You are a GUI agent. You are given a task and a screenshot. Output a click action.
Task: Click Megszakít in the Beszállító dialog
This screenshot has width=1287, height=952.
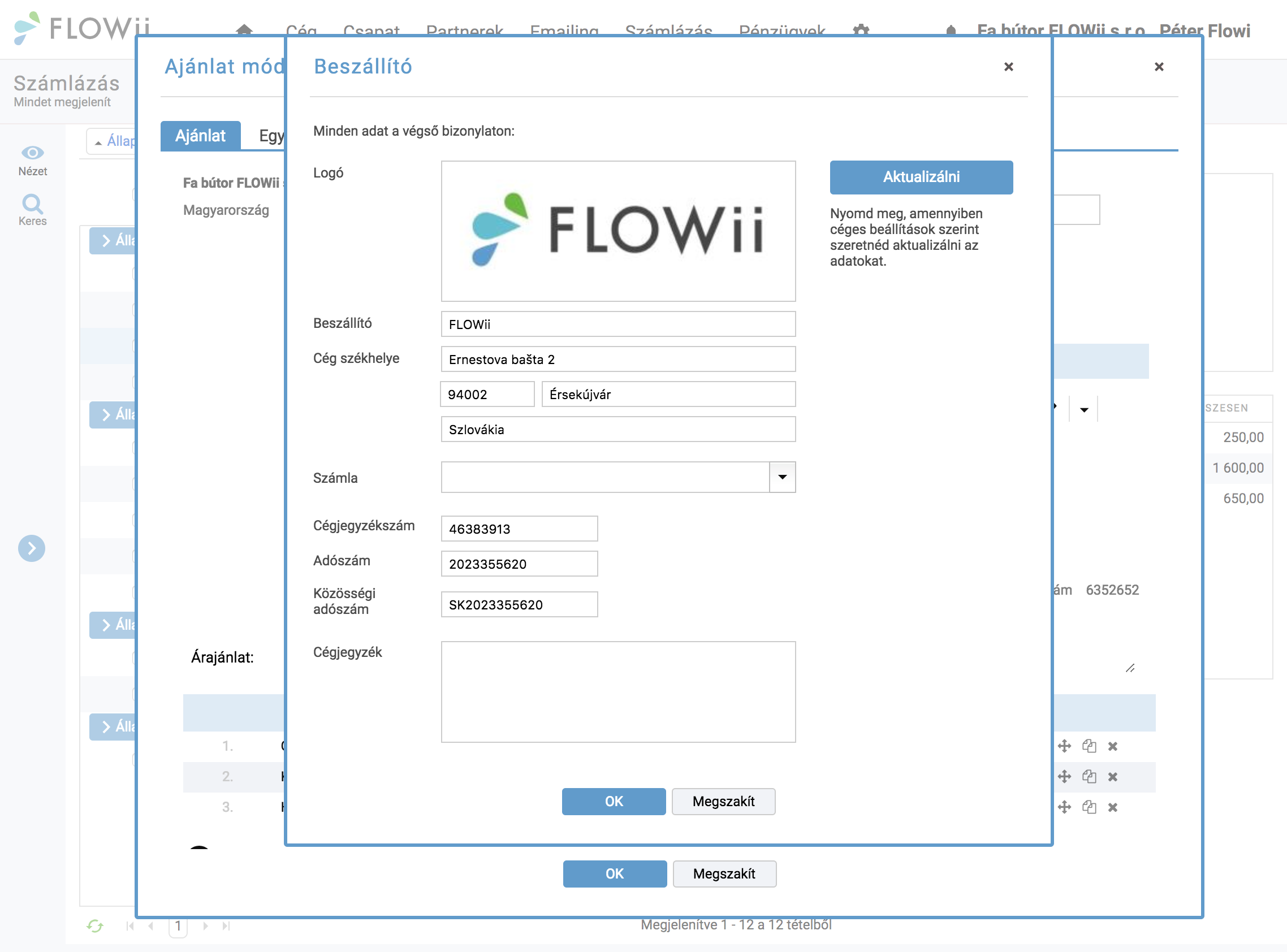coord(723,801)
